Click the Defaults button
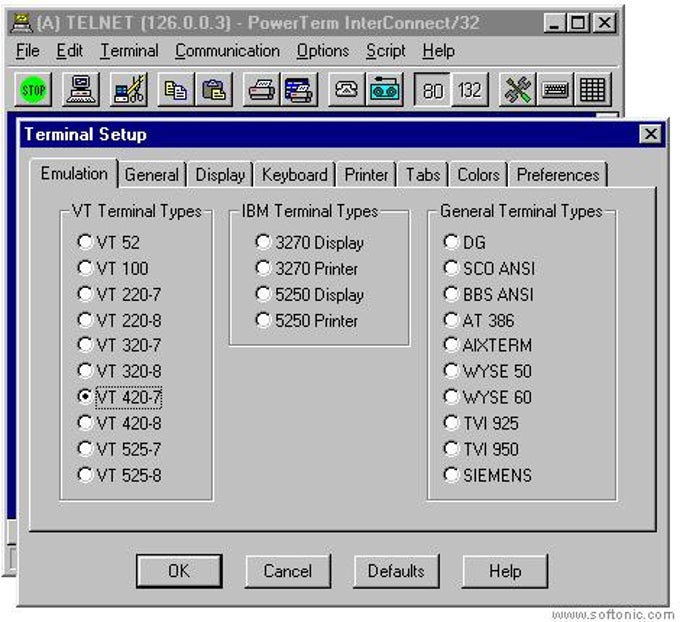The width and height of the screenshot is (680, 622). click(x=396, y=571)
